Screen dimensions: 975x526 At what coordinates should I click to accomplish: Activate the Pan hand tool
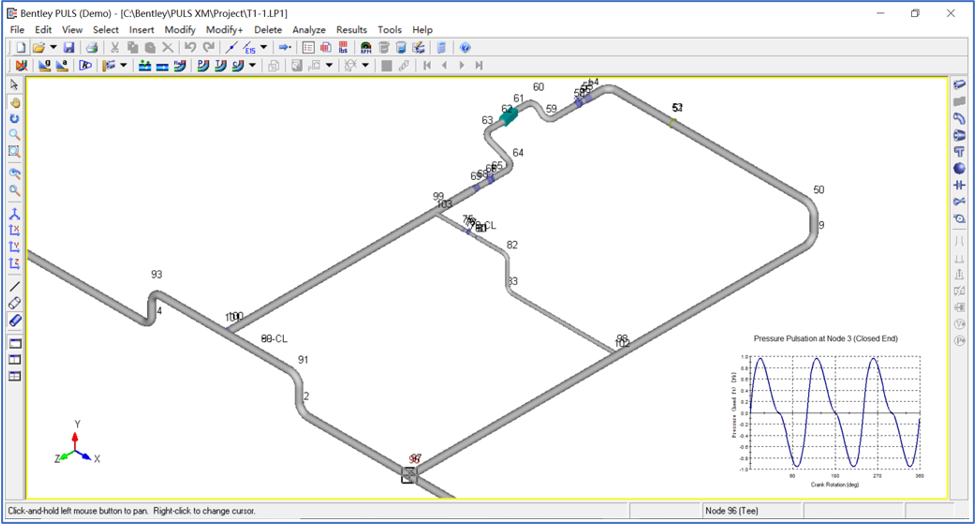[14, 102]
